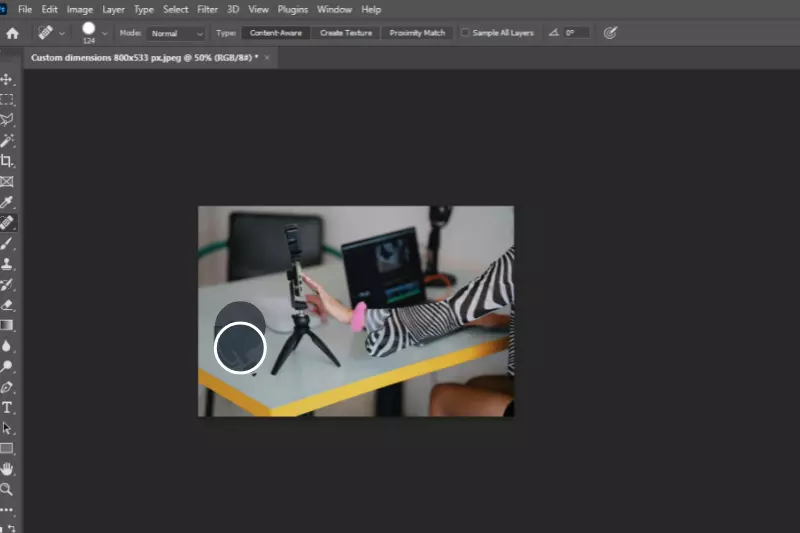Open the brush size picker dropdown
This screenshot has height=533, width=800.
[x=105, y=34]
